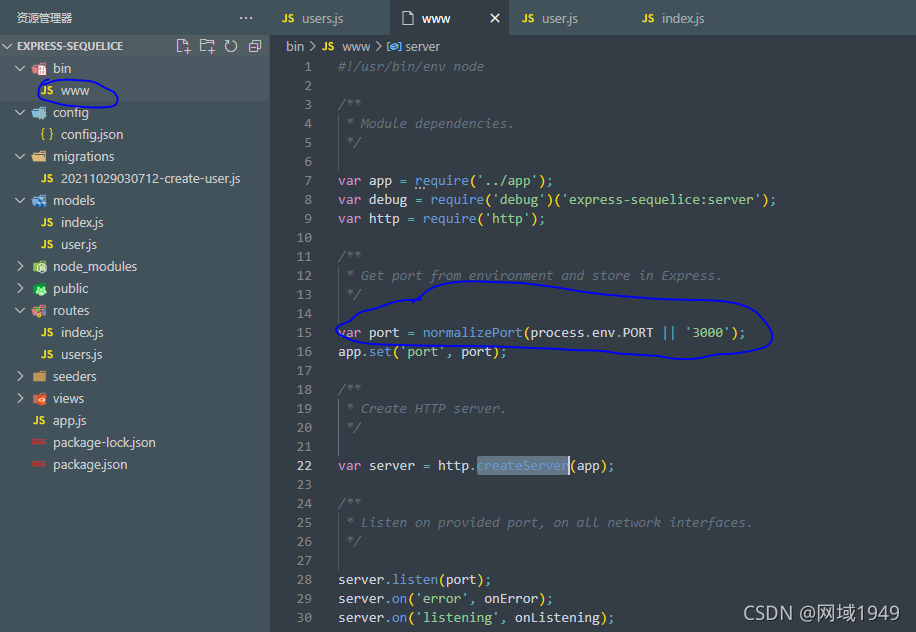The width and height of the screenshot is (916, 632).
Task: Open users.js under routes folder
Action: (x=135, y=355)
